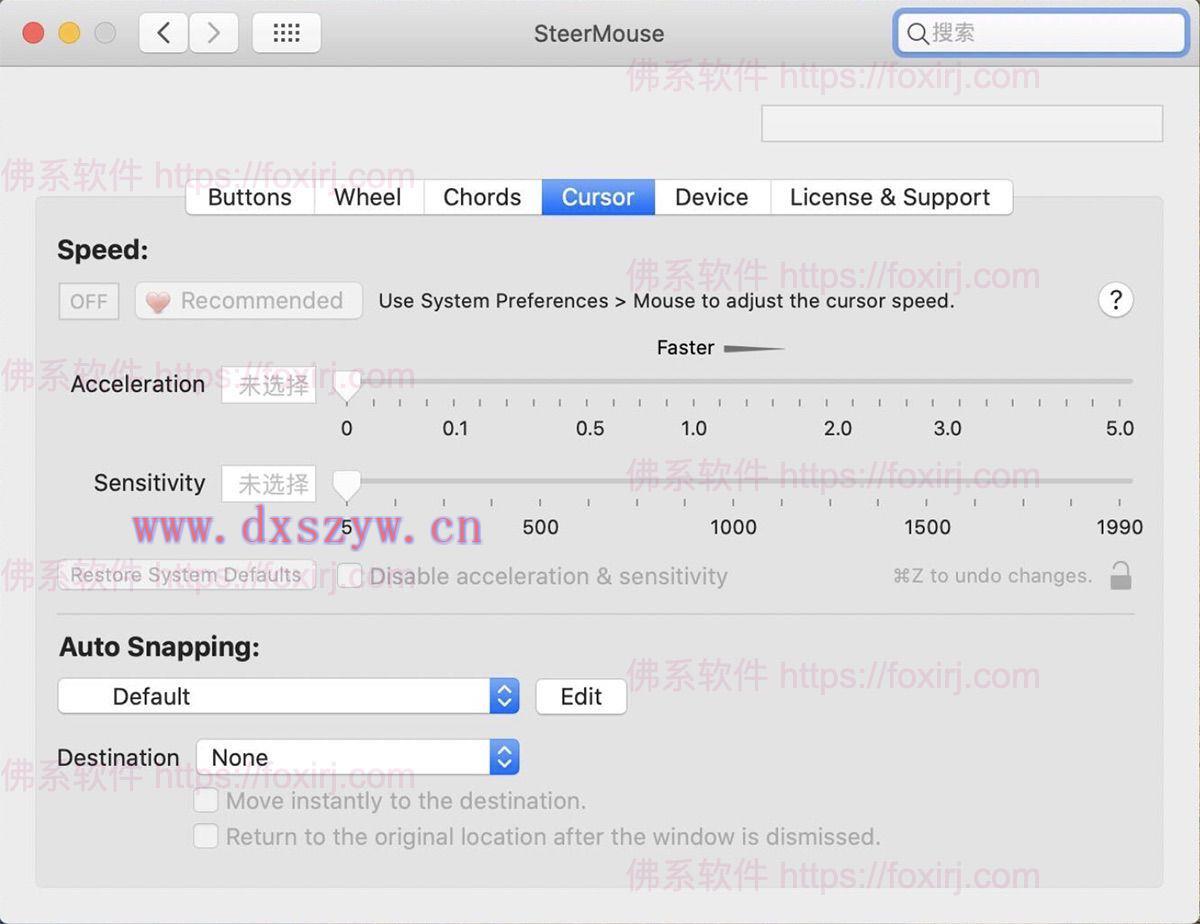The height and width of the screenshot is (924, 1200).
Task: Click the '1990' sensitivity scale value
Action: (x=1119, y=527)
